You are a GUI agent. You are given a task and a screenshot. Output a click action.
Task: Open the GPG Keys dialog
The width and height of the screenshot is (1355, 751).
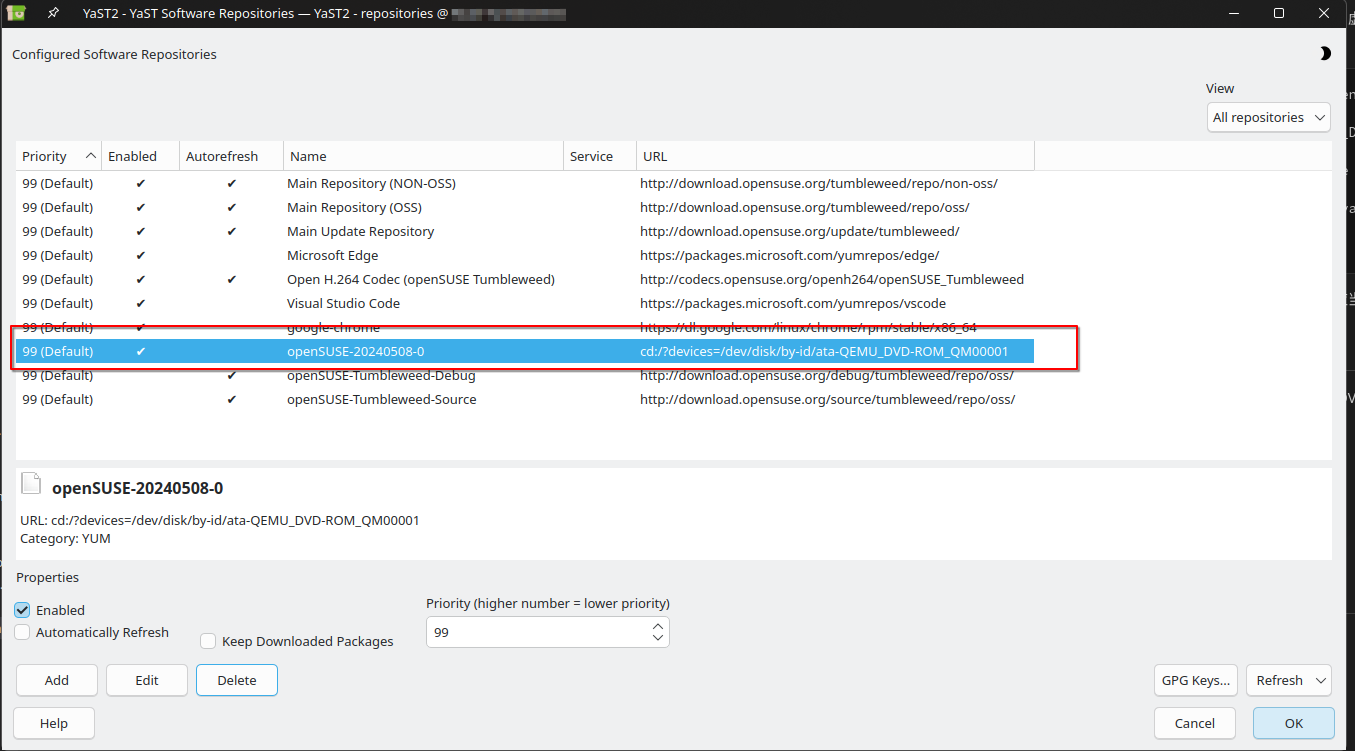[1195, 680]
